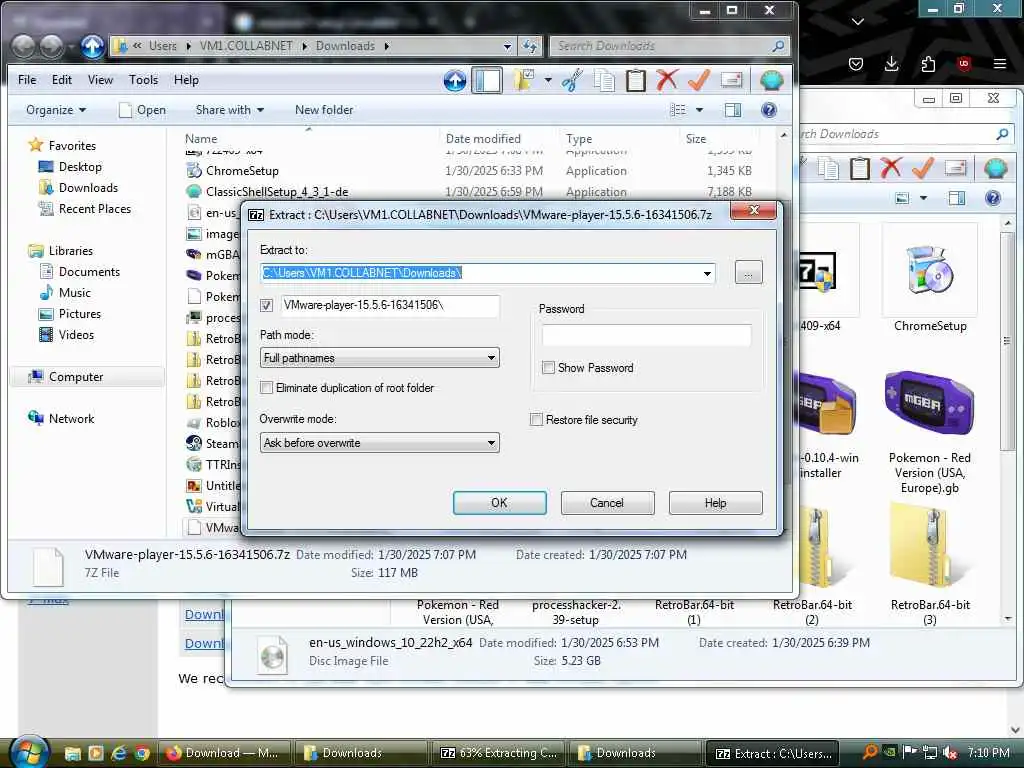Click the Open button in Explorer toolbar

142,110
